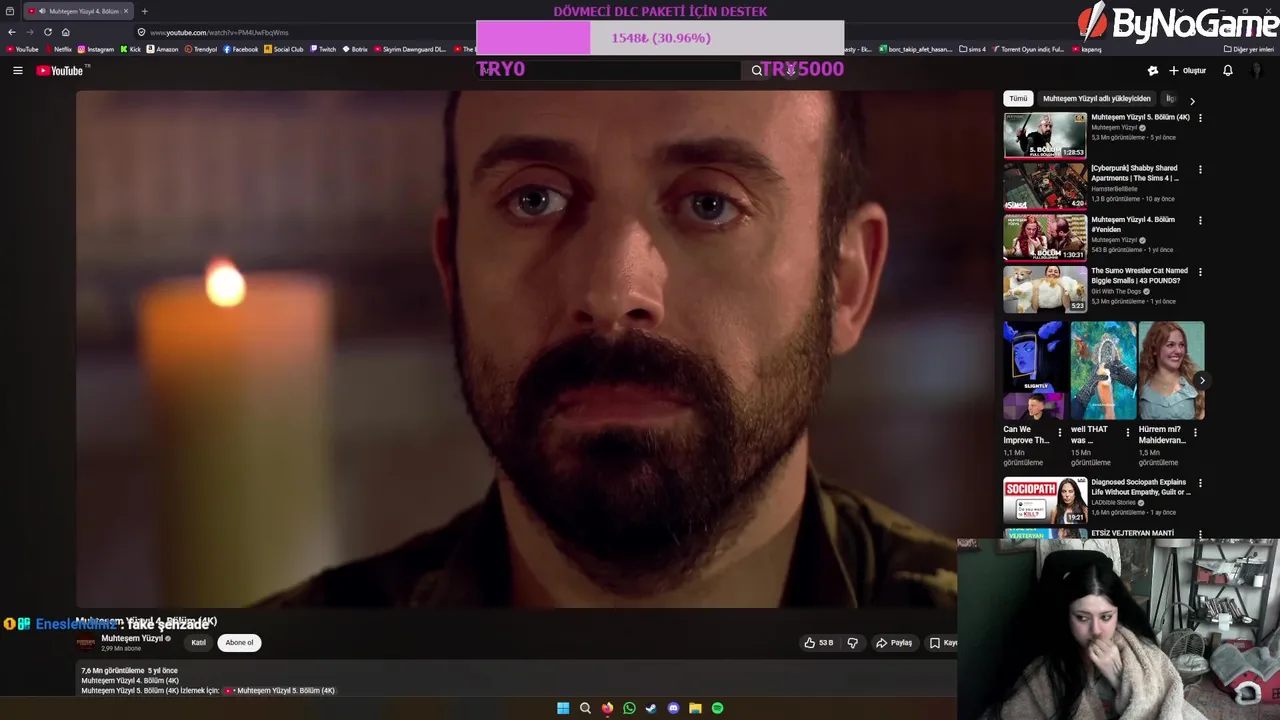This screenshot has width=1280, height=720.
Task: Close the Muhteşem Yüzyıl 4. Bölüm tab
Action: pyautogui.click(x=126, y=11)
